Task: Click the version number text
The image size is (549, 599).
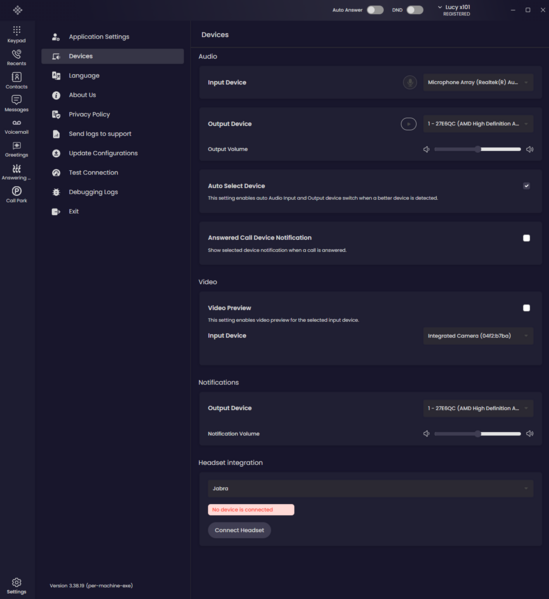Action: [x=91, y=586]
